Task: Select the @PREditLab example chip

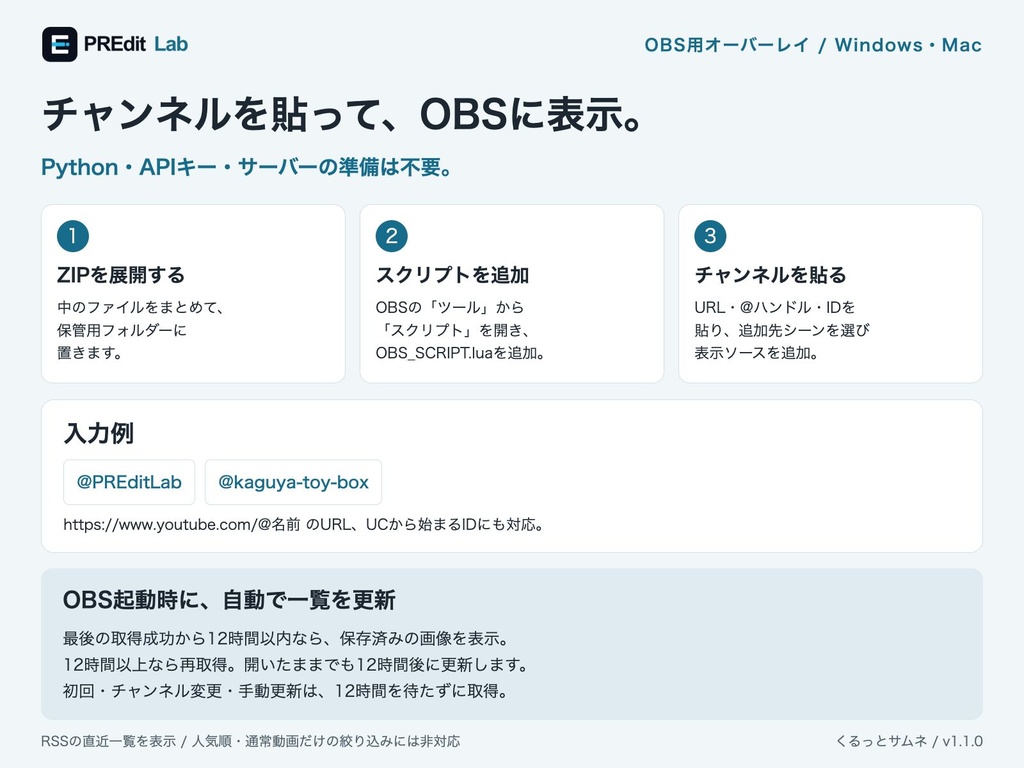Action: (129, 482)
